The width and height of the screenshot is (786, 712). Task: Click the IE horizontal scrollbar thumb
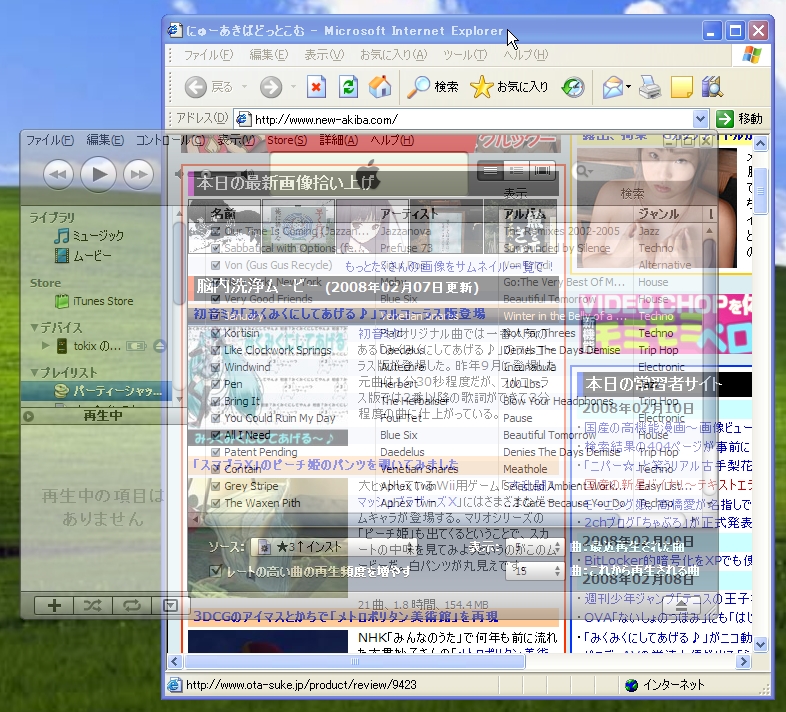(355, 661)
